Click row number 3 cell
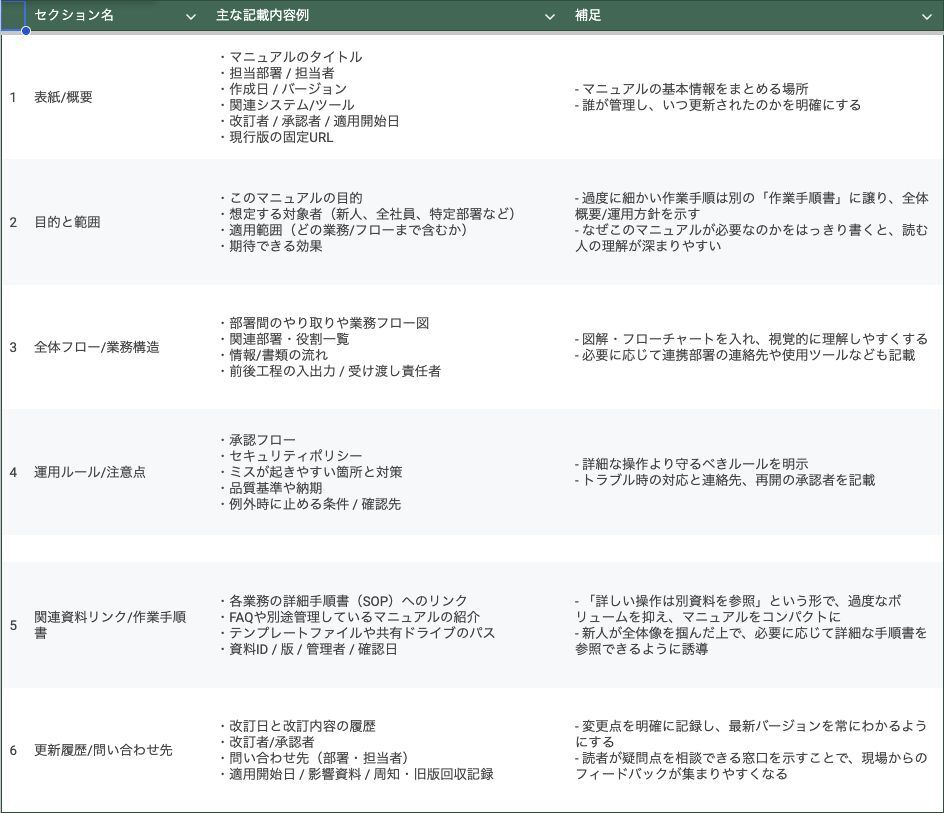The width and height of the screenshot is (944, 813). click(x=13, y=347)
